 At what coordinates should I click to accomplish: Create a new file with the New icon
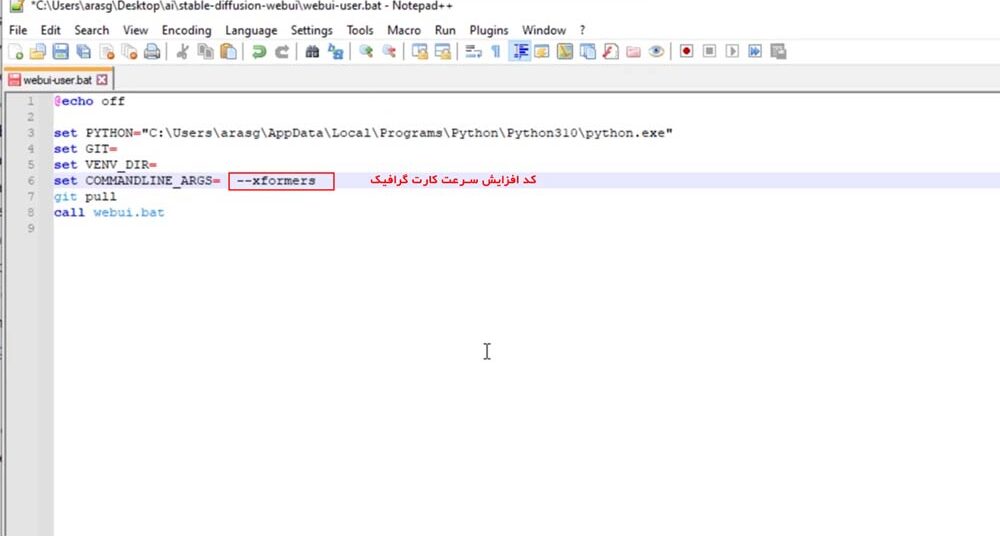(15, 52)
